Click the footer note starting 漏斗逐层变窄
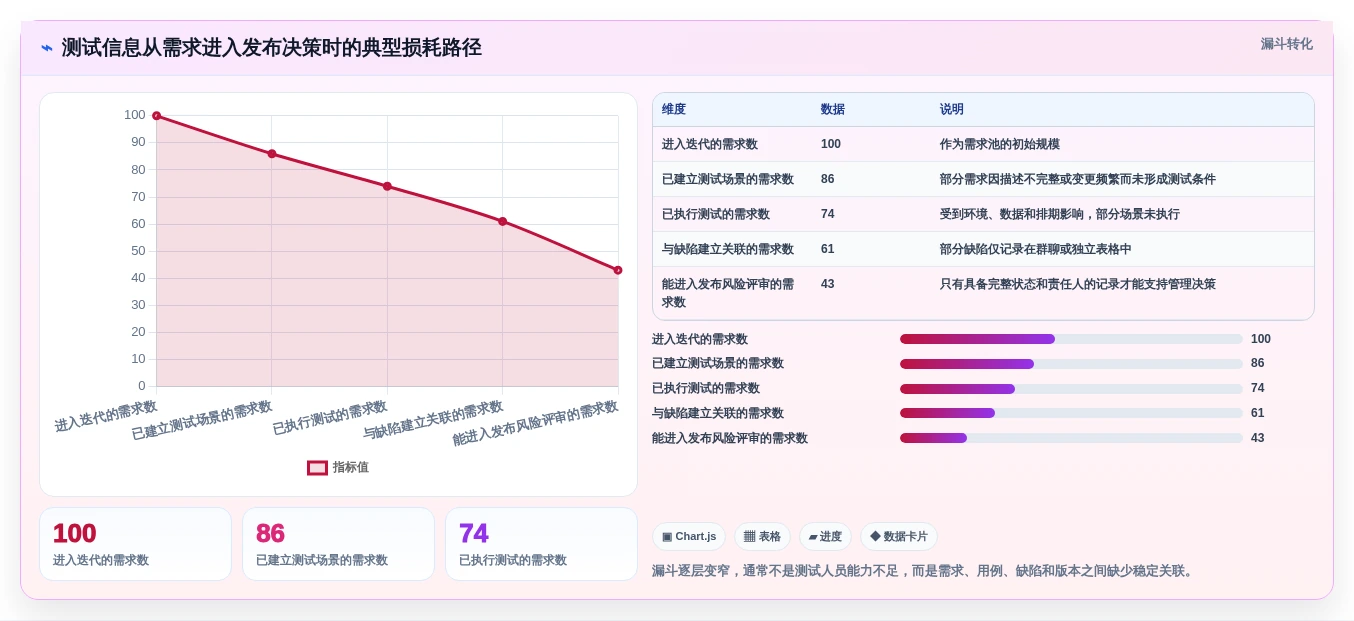Screen dimensions: 1354x621 (x=924, y=571)
